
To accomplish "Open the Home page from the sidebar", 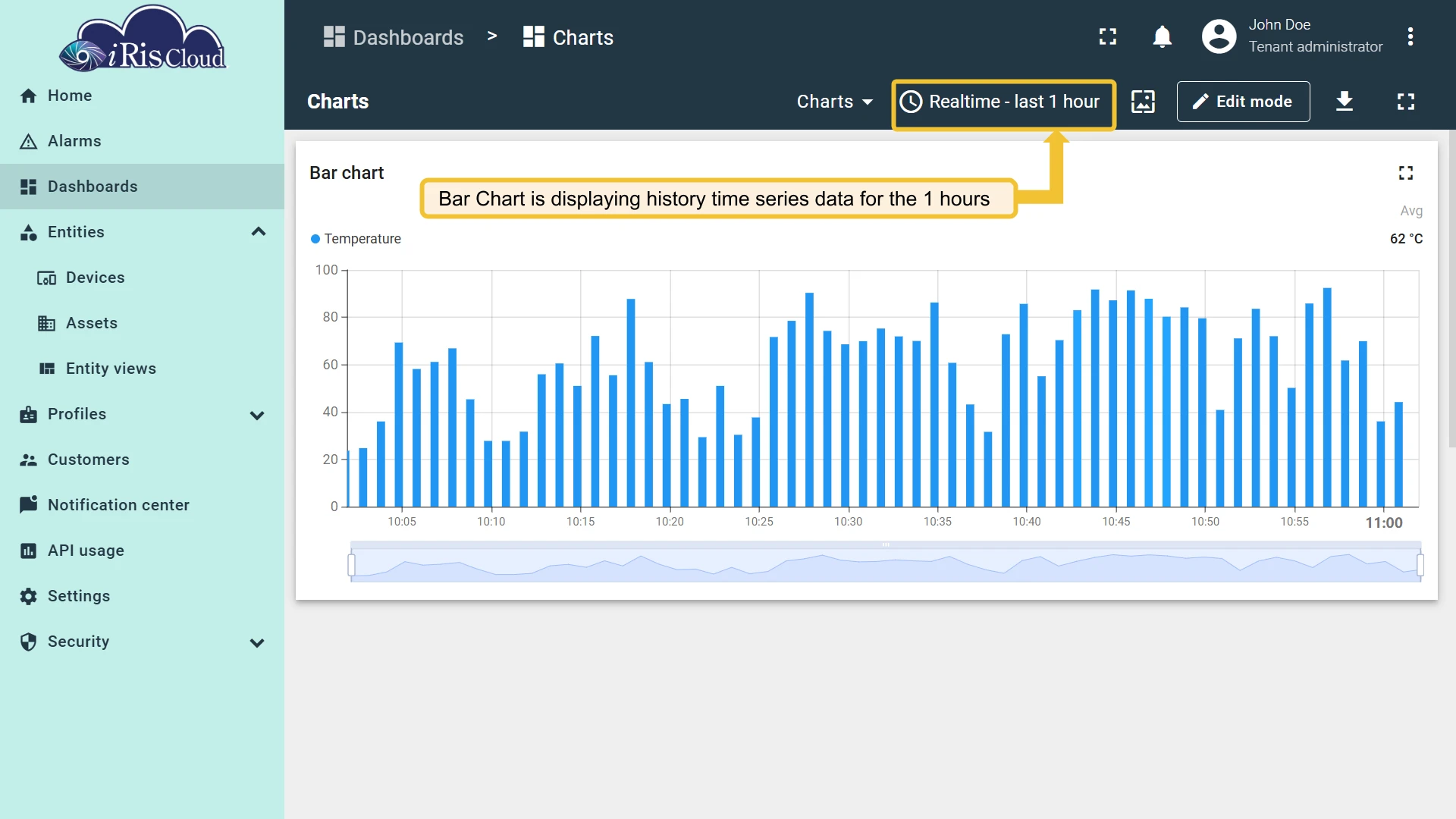I will point(142,96).
